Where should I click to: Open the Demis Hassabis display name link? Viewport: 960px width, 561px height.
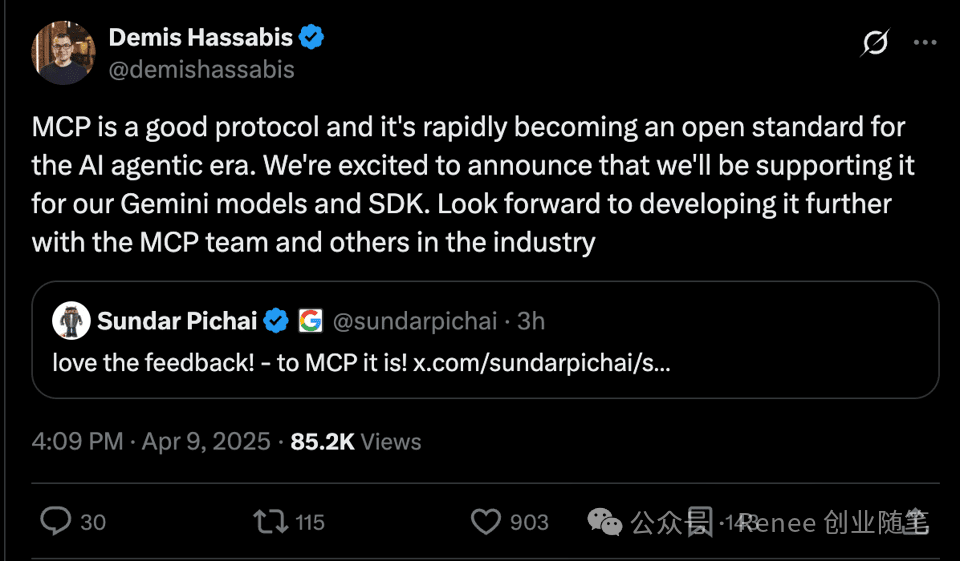[200, 38]
